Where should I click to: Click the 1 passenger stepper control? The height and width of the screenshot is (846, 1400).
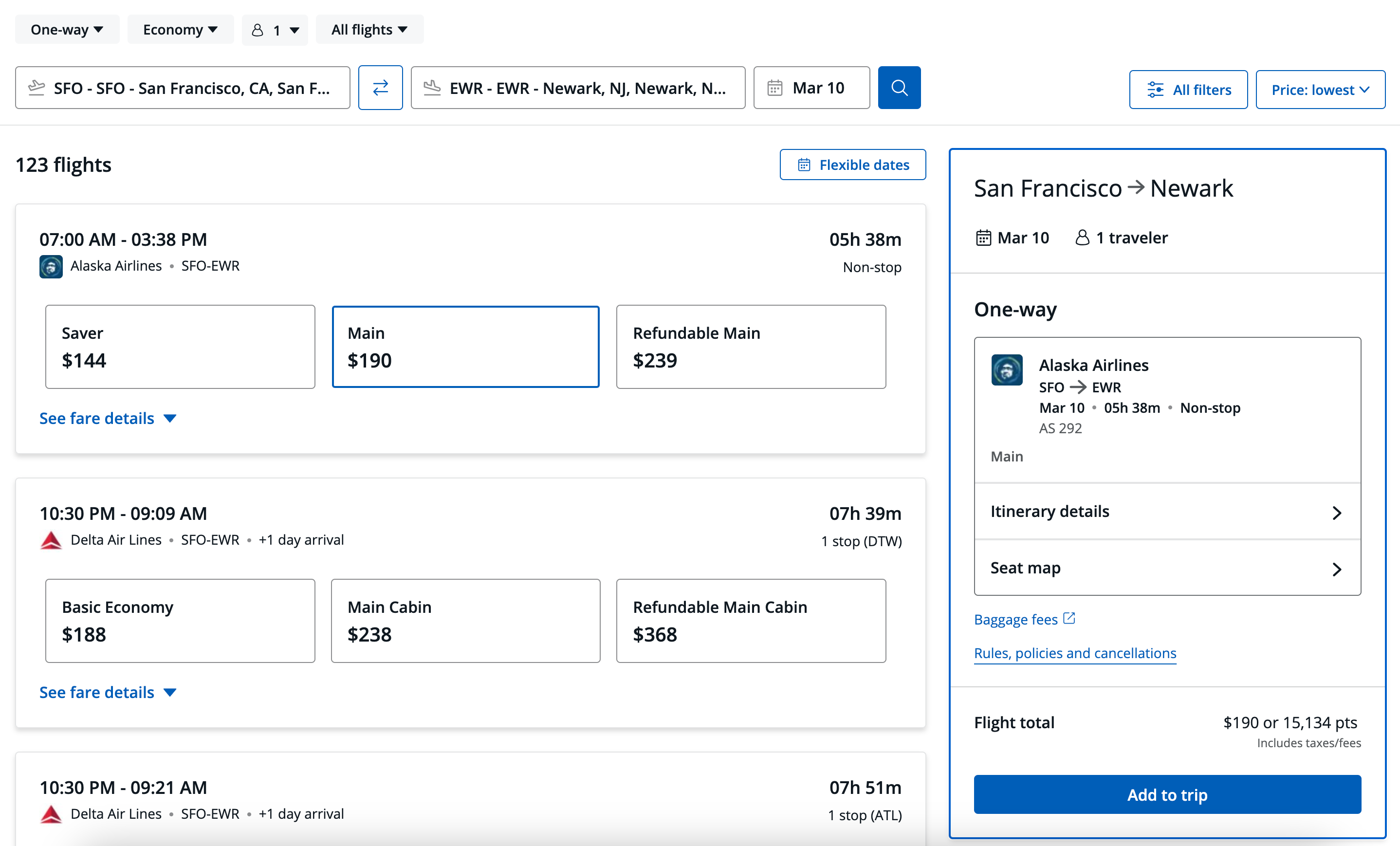click(275, 29)
